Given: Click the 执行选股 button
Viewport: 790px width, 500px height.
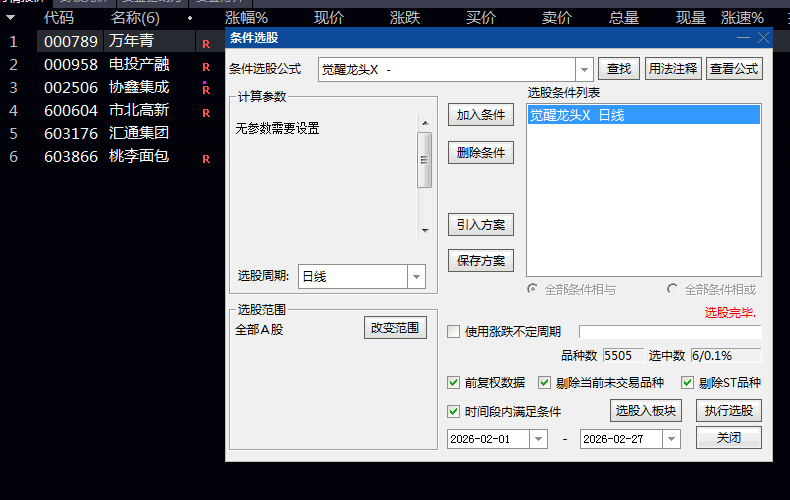Looking at the screenshot, I should tap(729, 411).
